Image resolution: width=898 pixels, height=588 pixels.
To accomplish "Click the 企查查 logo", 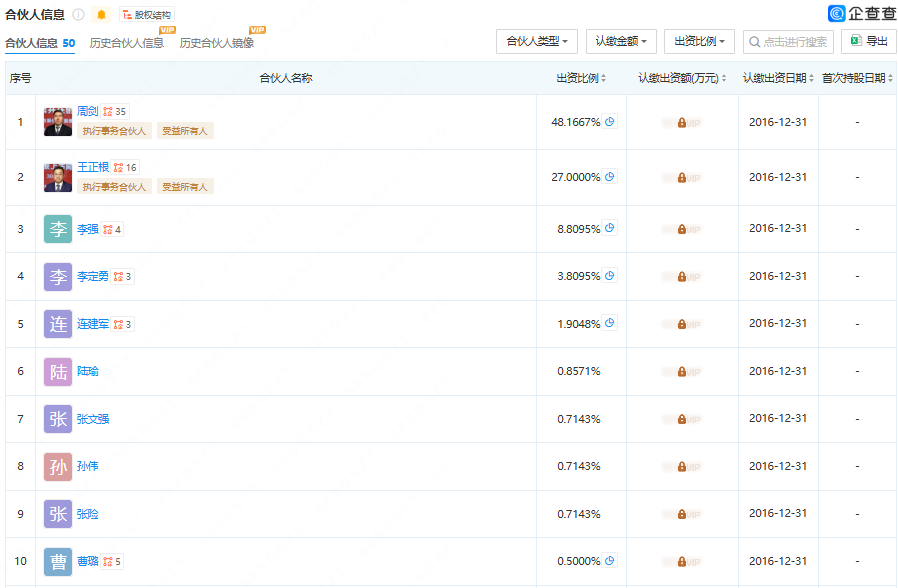I will pyautogui.click(x=862, y=14).
